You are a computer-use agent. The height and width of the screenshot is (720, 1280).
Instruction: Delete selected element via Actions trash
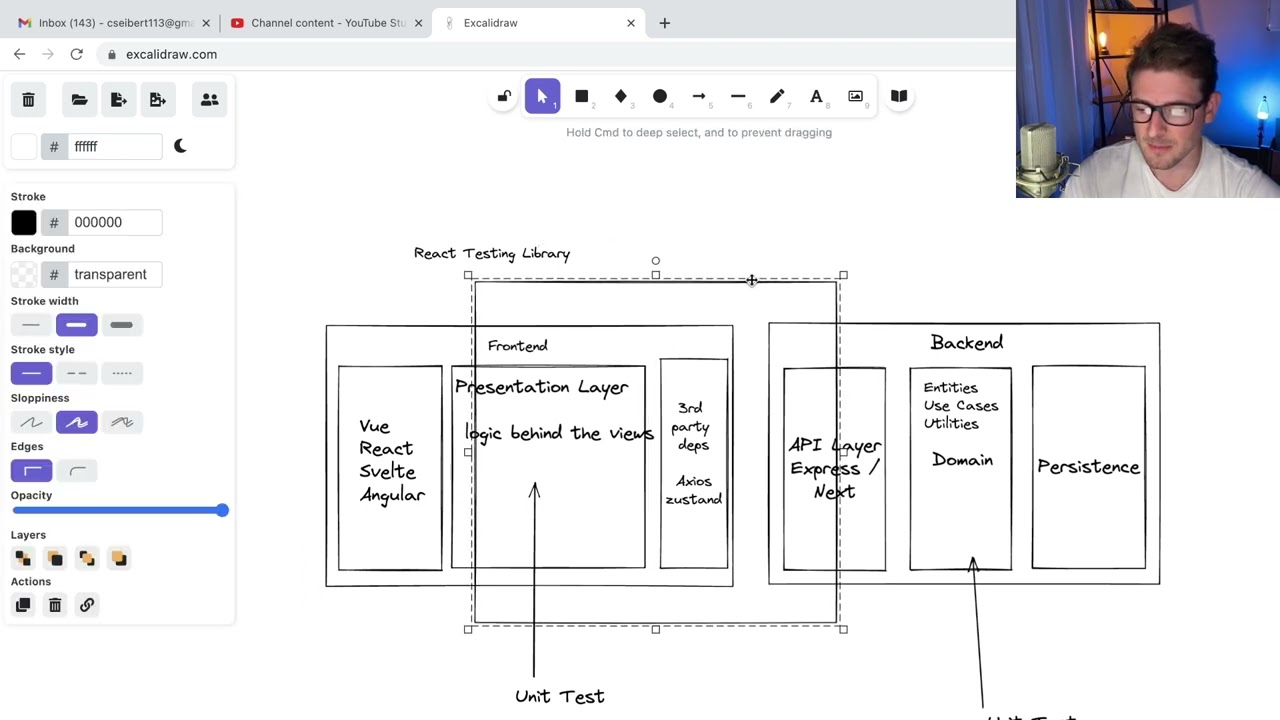(x=55, y=605)
